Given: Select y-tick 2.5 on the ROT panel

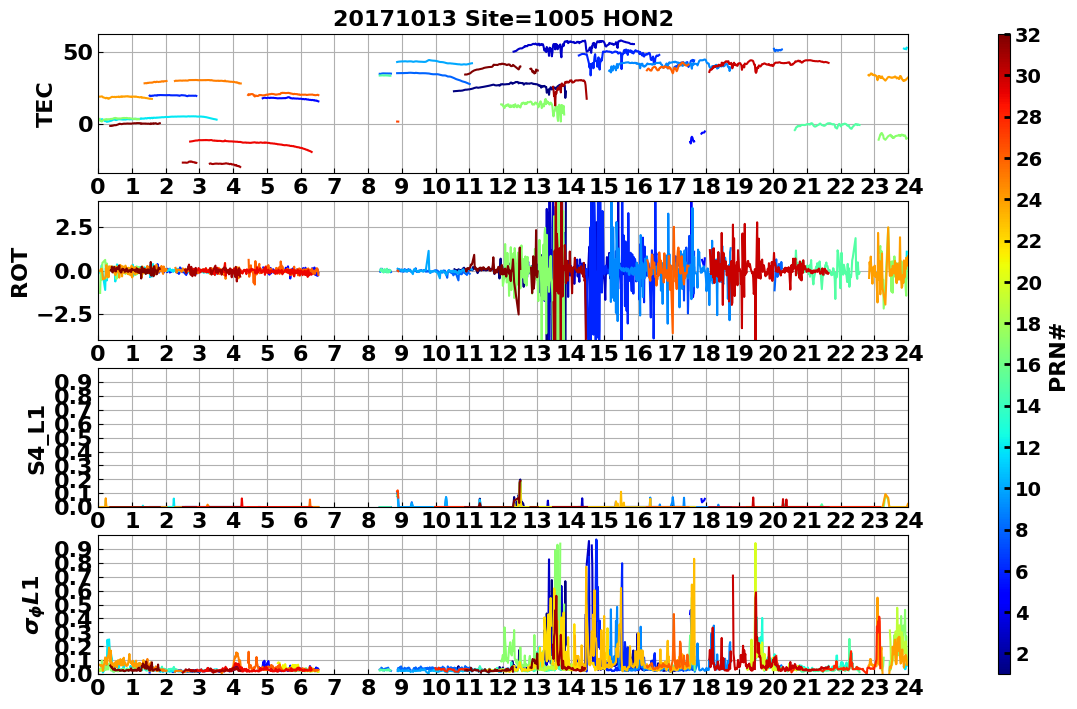Looking at the screenshot, I should pos(75,227).
